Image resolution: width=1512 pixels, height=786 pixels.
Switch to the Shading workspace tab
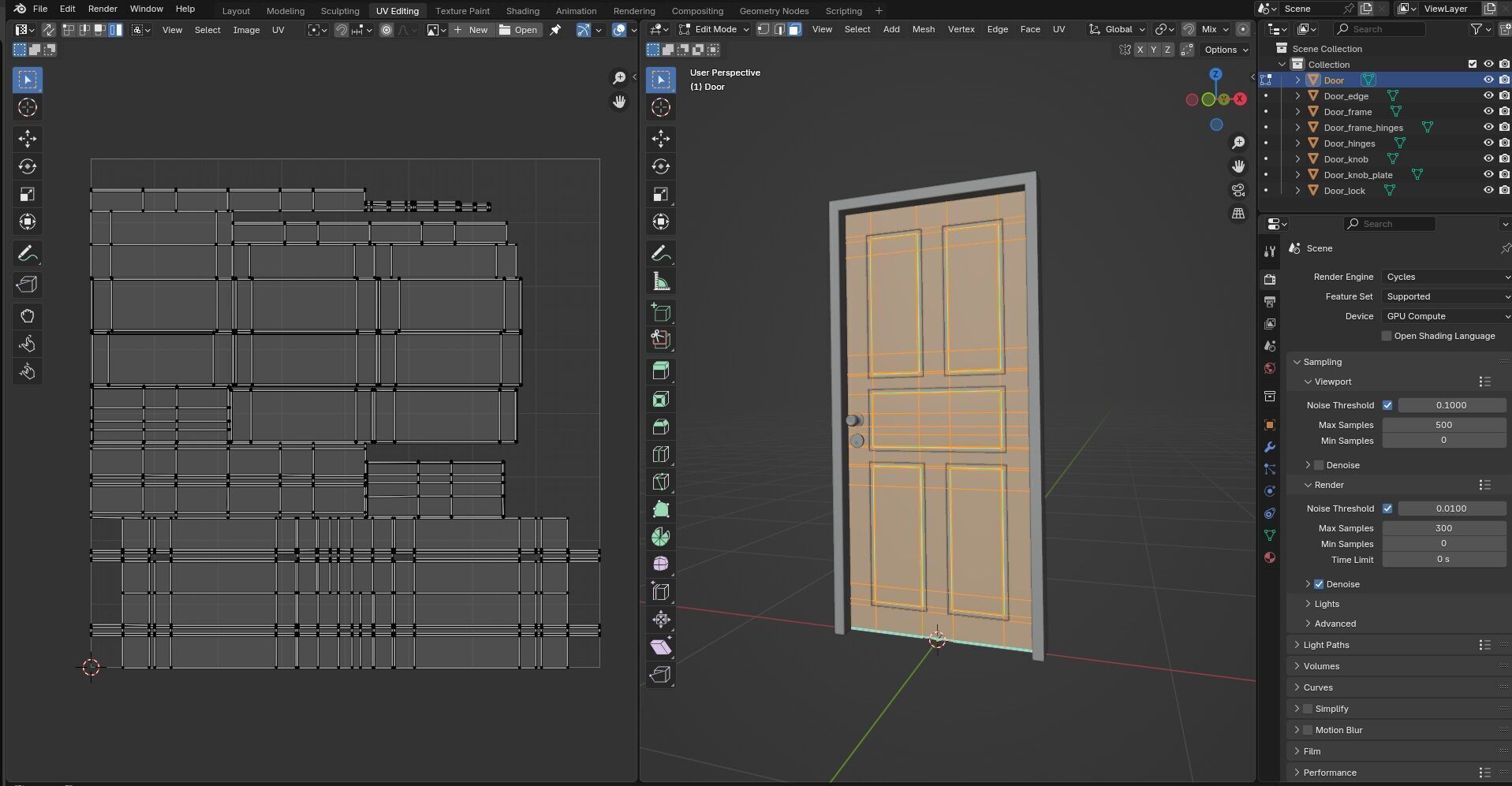522,11
